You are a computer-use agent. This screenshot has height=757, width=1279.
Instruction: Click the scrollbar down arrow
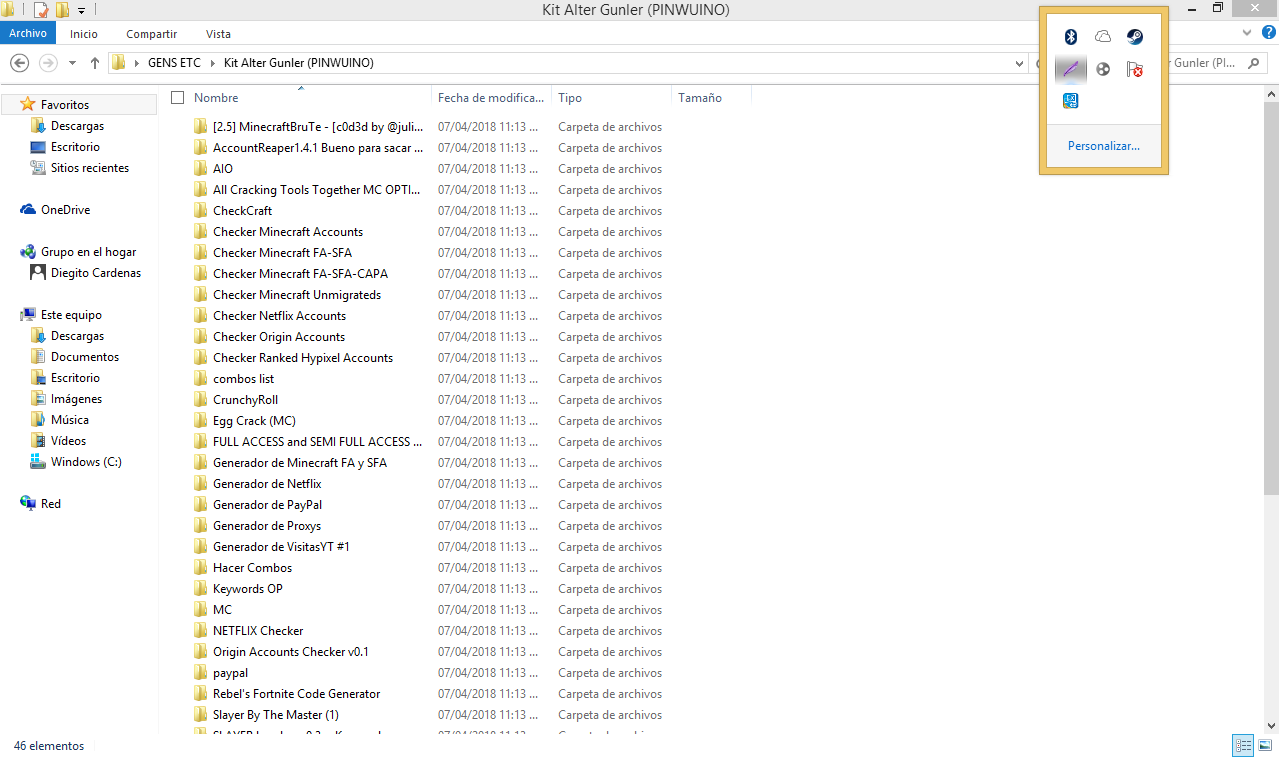click(1271, 727)
